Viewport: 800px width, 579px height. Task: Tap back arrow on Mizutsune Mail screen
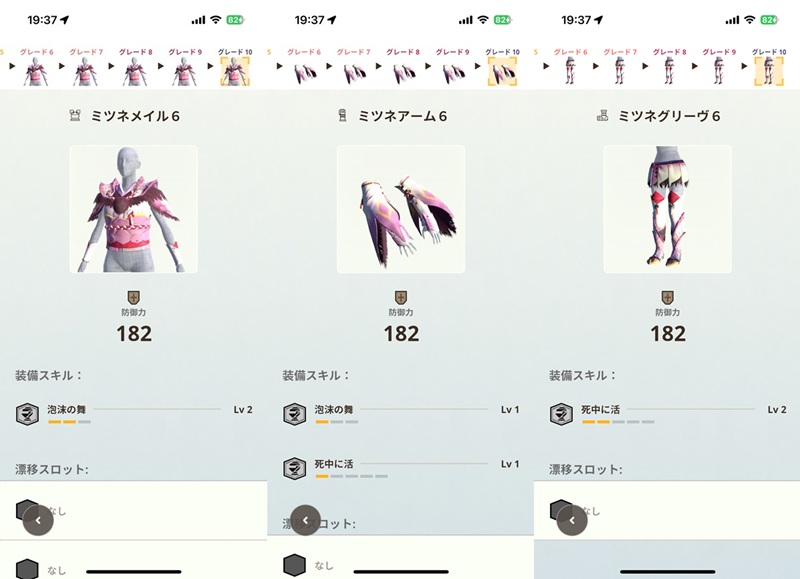[38, 520]
